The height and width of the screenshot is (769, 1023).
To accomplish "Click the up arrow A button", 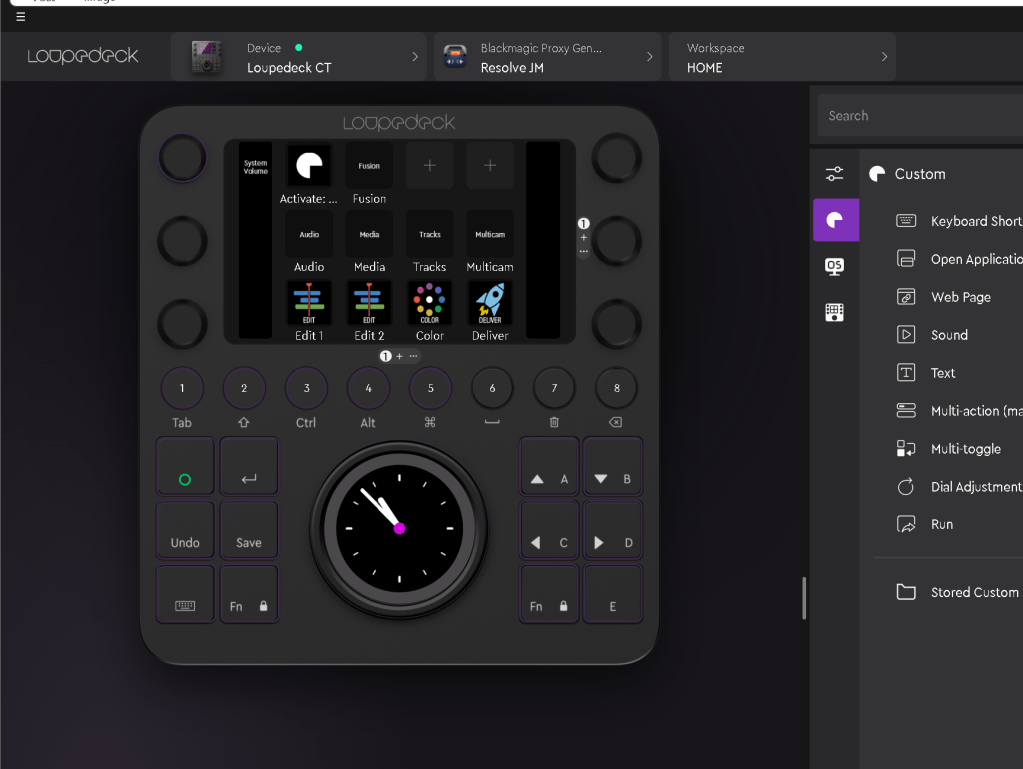I will click(x=549, y=466).
